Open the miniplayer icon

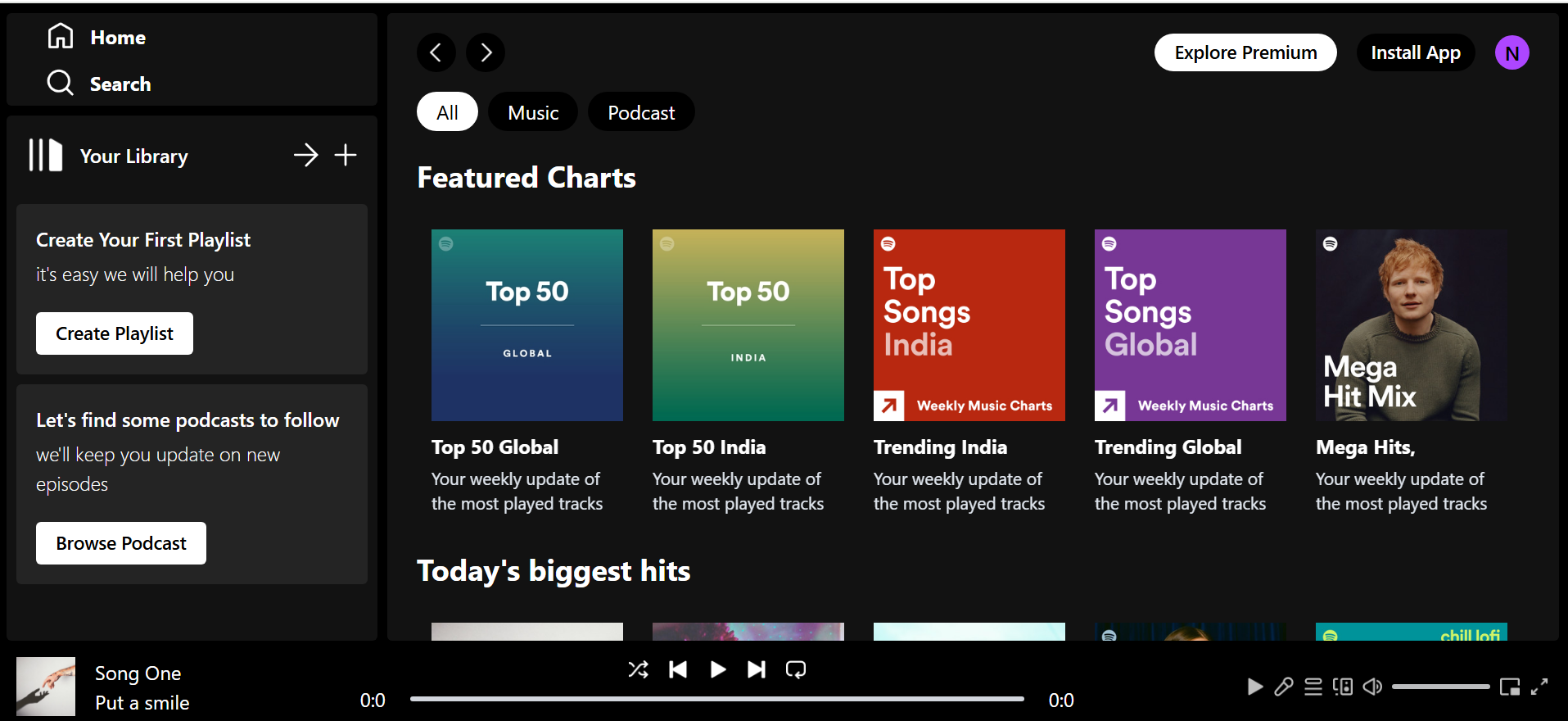[x=1510, y=687]
